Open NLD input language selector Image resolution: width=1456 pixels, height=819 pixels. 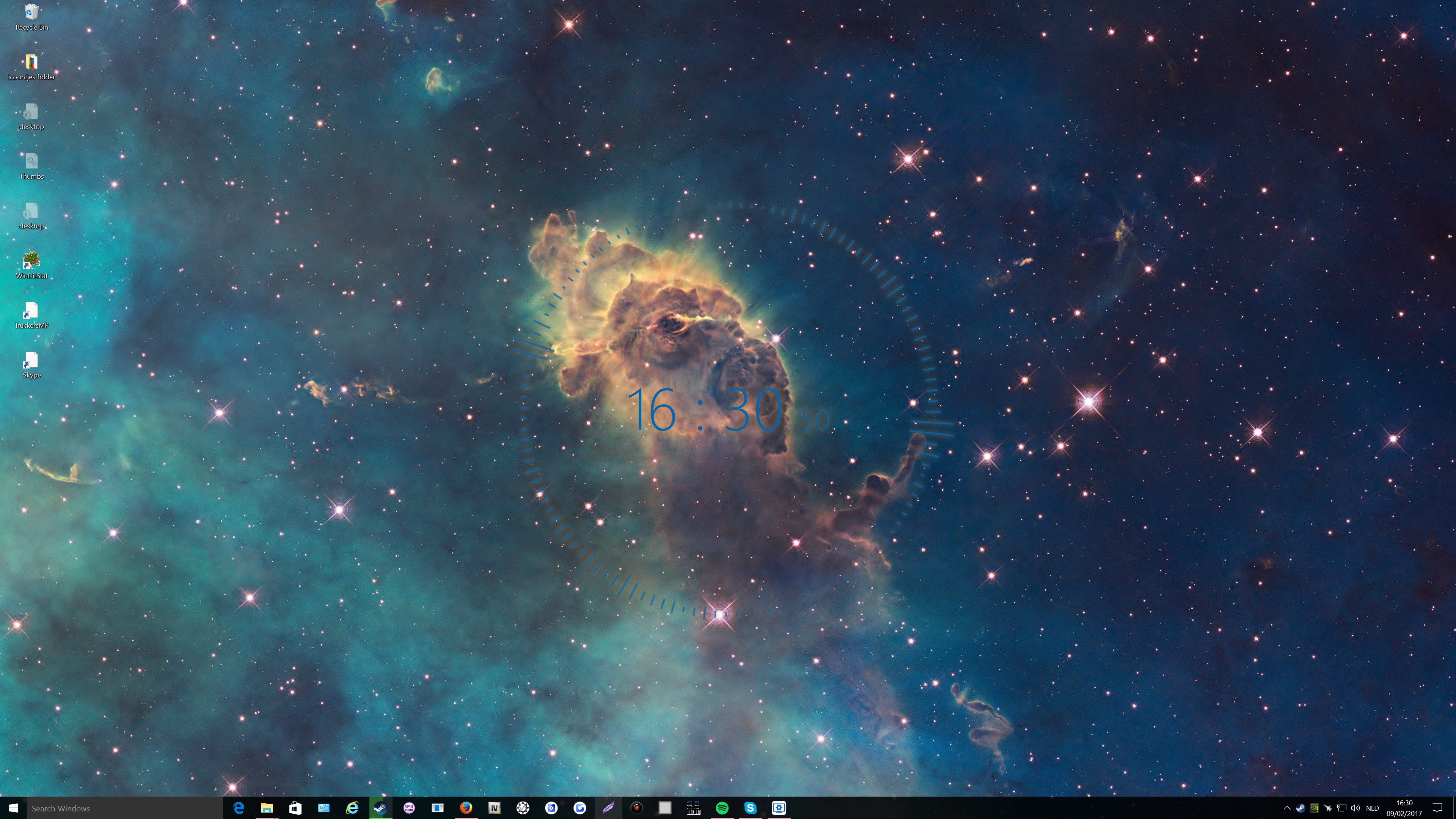1372,808
